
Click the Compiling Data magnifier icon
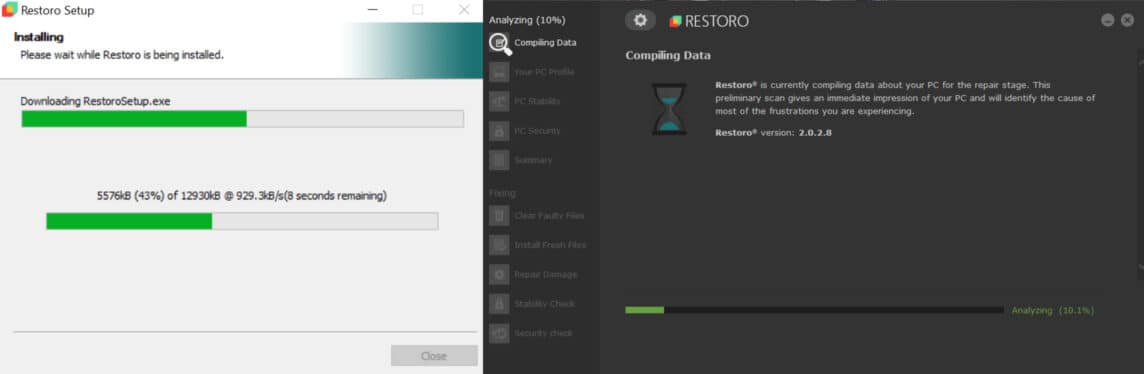coord(500,44)
